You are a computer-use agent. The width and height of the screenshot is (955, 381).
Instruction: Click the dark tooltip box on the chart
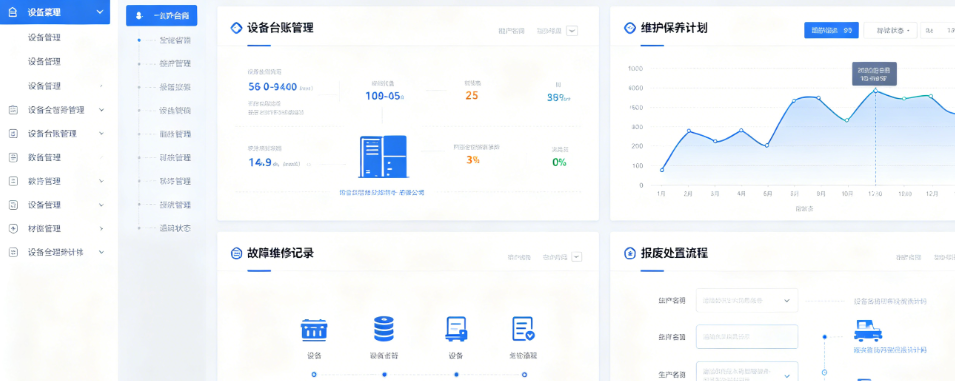pyautogui.click(x=874, y=74)
